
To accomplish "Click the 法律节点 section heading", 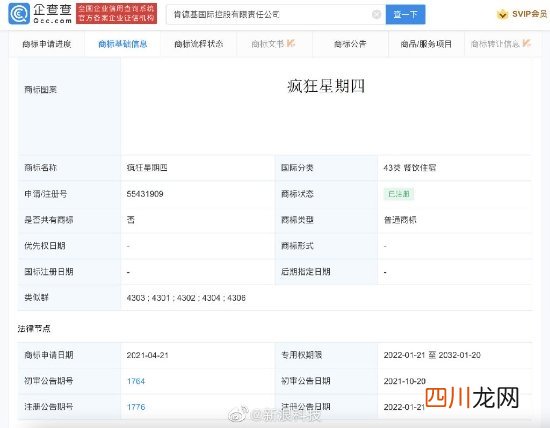I will [34, 329].
